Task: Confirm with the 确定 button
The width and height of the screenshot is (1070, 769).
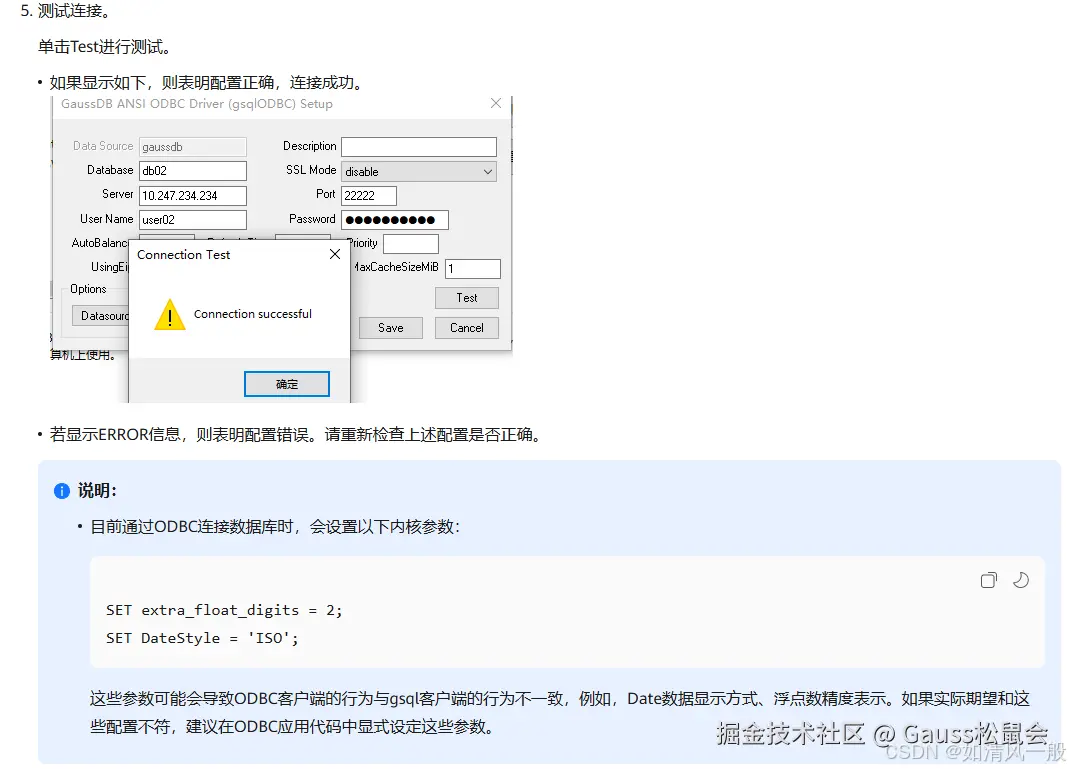Action: click(x=287, y=383)
